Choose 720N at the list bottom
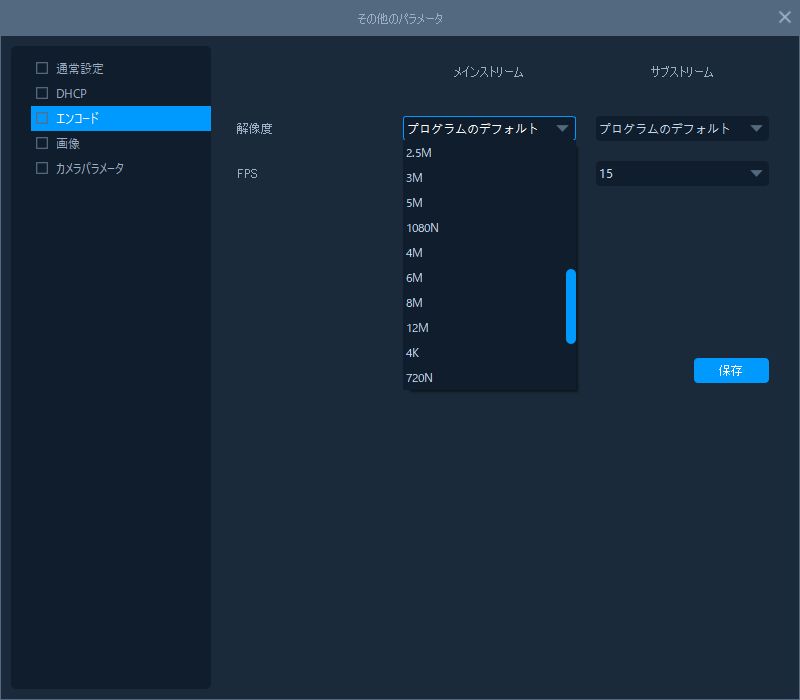This screenshot has width=800, height=700. click(420, 378)
